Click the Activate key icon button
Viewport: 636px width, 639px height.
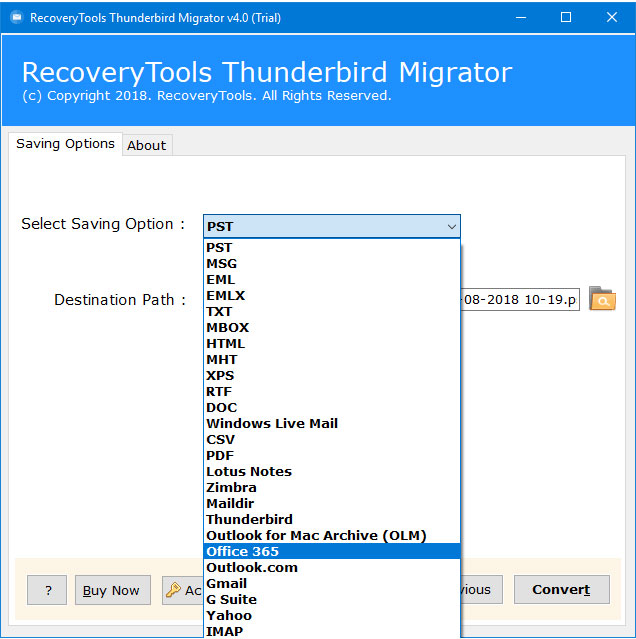pyautogui.click(x=183, y=590)
